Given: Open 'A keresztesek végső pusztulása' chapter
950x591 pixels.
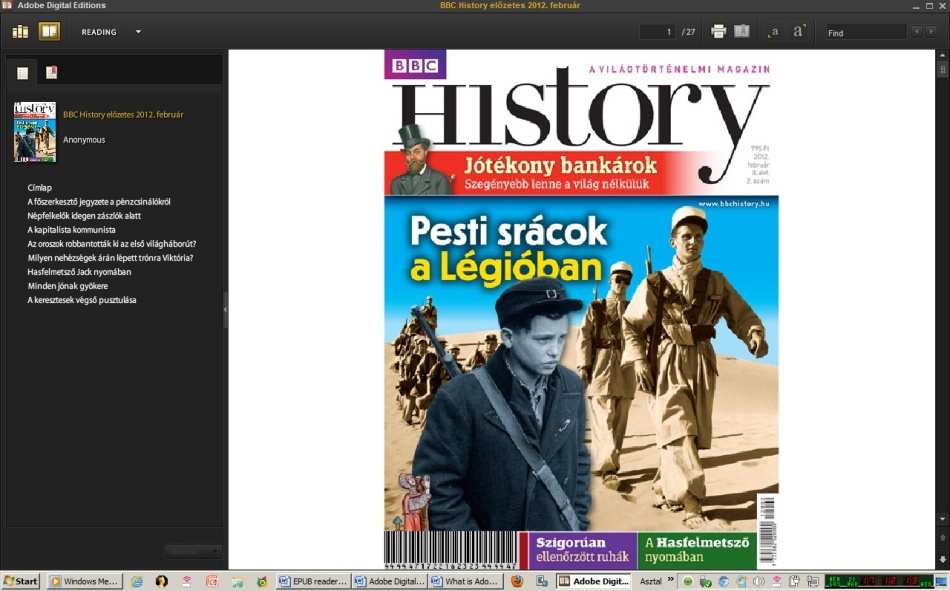Looking at the screenshot, I should click(x=82, y=299).
